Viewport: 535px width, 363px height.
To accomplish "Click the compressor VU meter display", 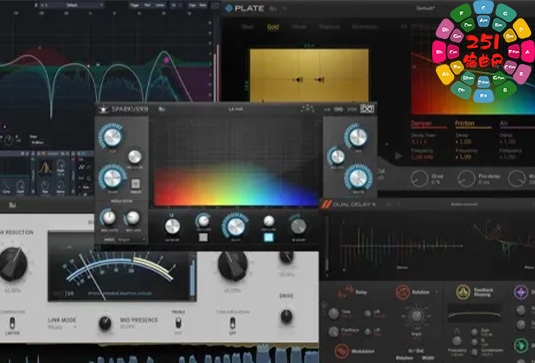I will [122, 266].
